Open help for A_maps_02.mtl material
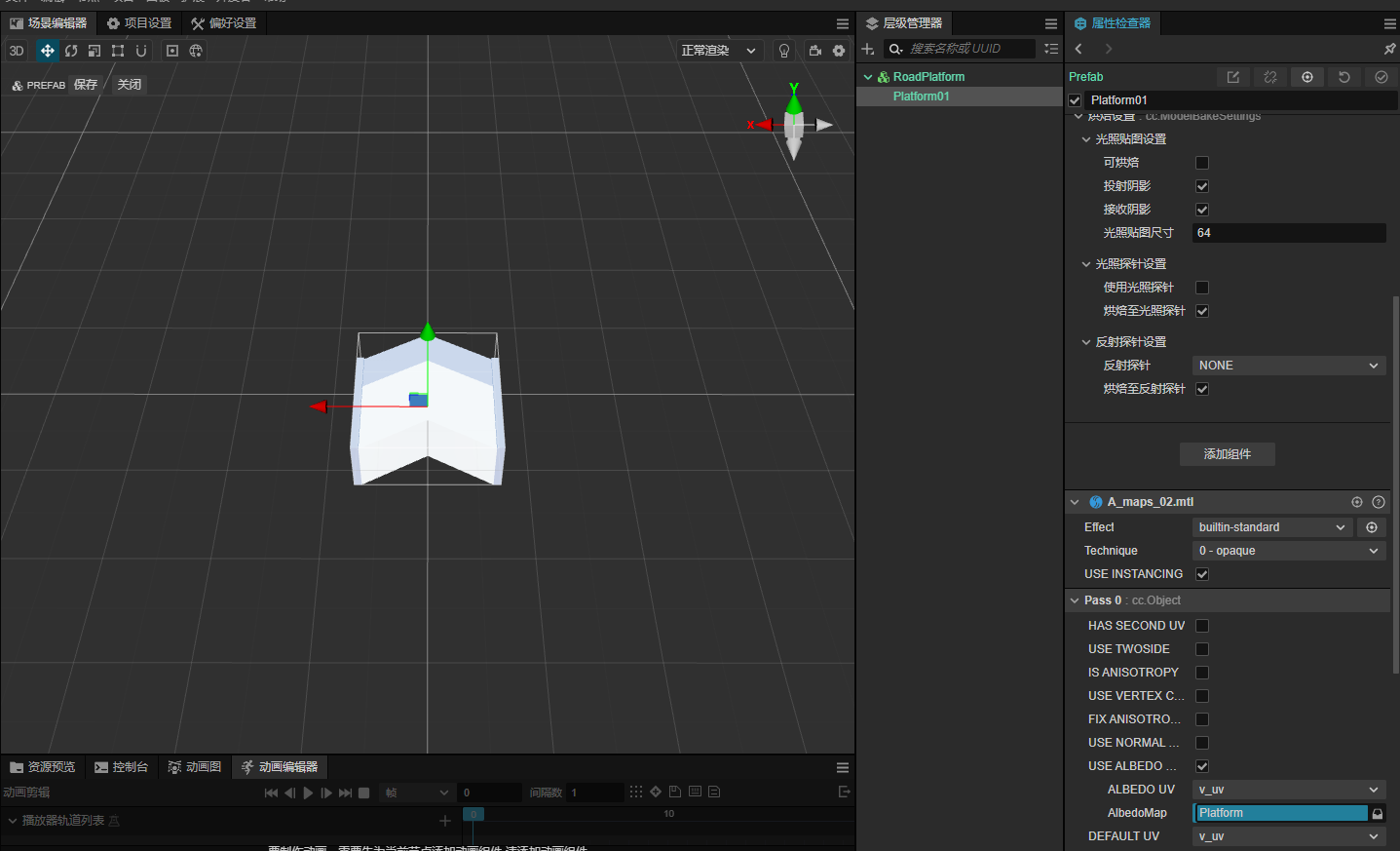This screenshot has width=1400, height=851. click(x=1379, y=502)
